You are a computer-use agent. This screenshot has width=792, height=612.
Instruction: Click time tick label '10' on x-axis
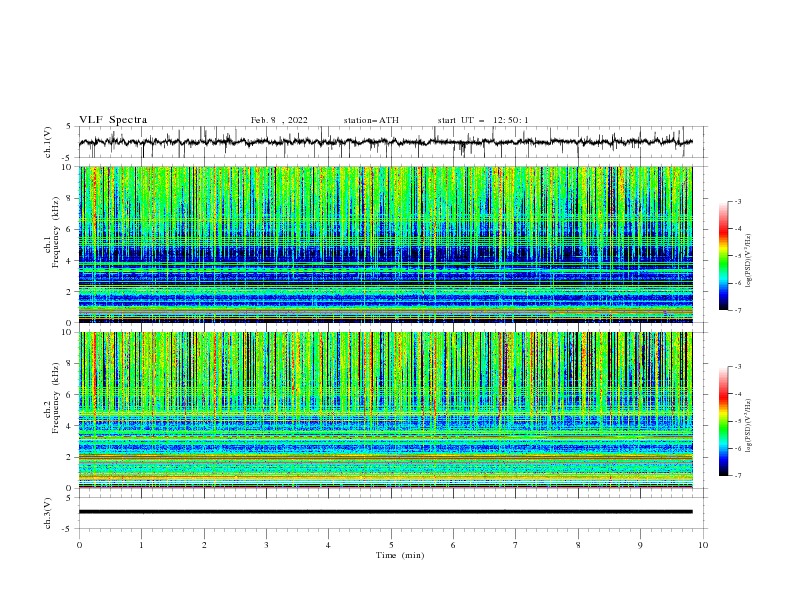703,545
